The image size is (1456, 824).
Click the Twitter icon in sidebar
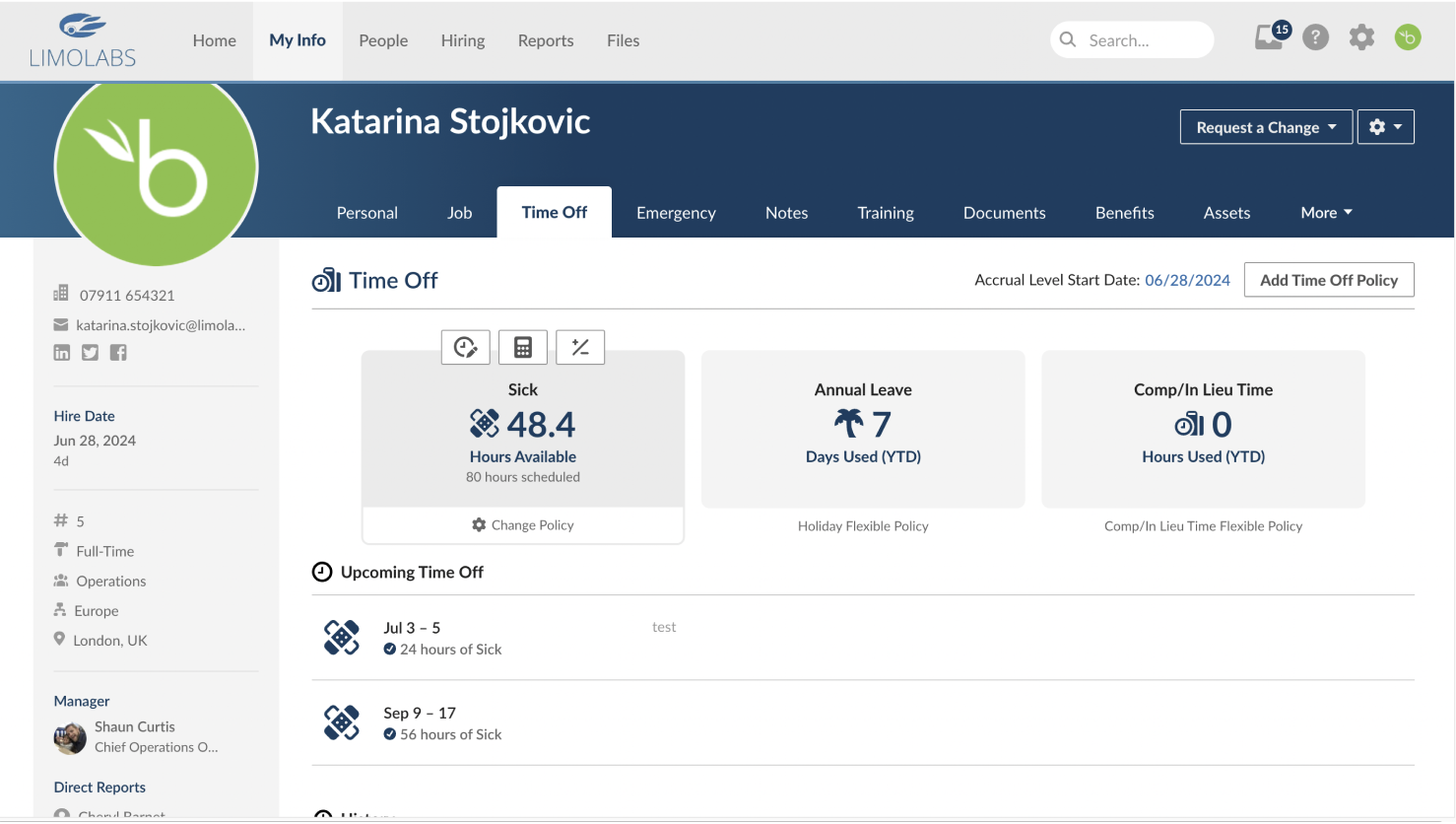[x=90, y=353]
